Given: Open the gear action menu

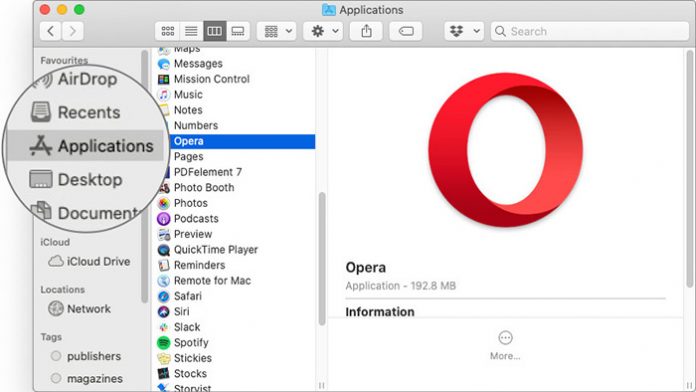Looking at the screenshot, I should (323, 31).
